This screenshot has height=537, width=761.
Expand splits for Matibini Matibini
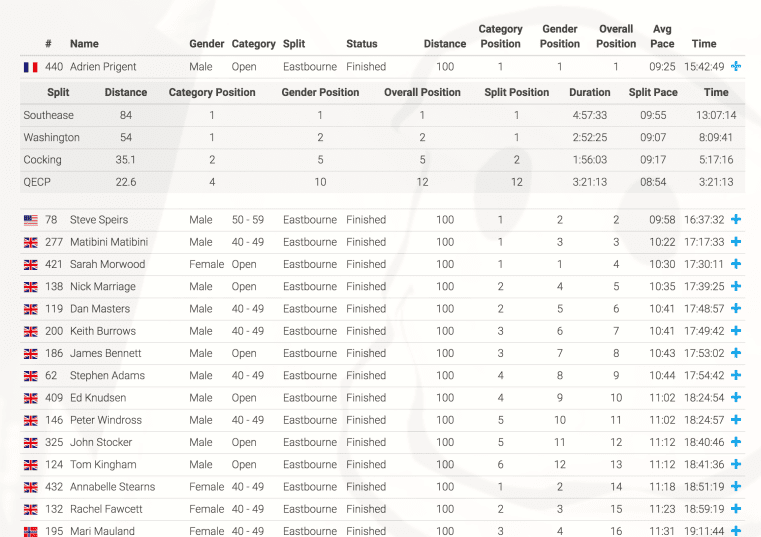(x=736, y=242)
